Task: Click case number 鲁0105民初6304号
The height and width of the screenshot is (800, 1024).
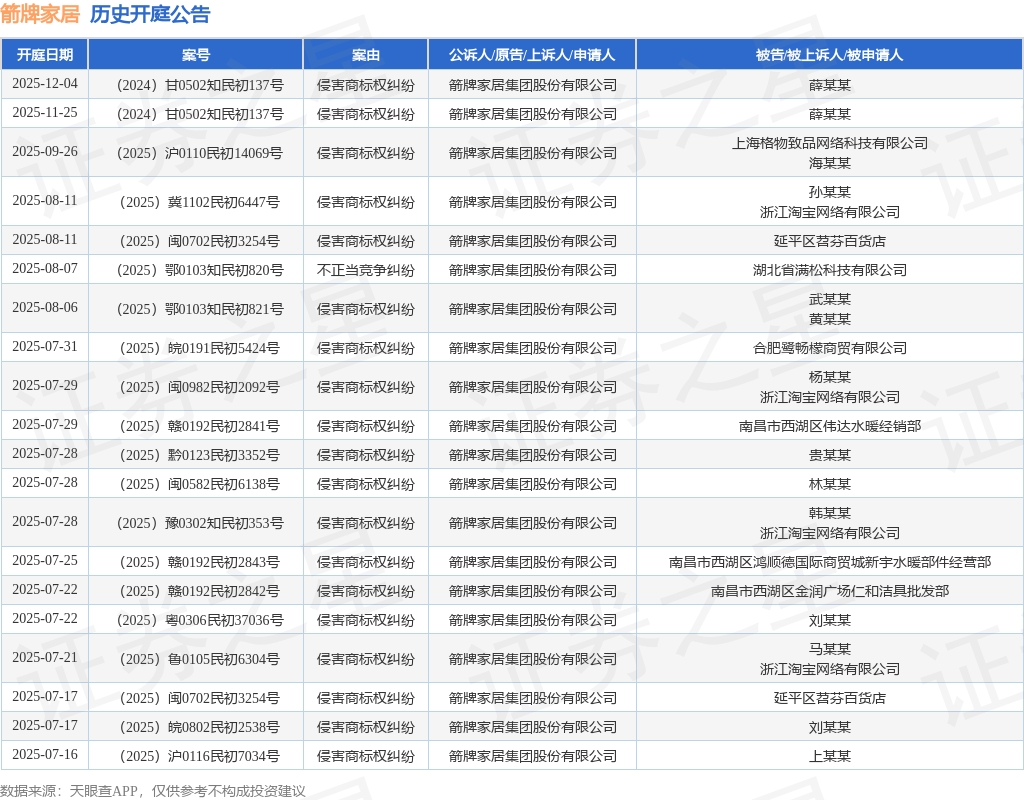Action: click(196, 659)
